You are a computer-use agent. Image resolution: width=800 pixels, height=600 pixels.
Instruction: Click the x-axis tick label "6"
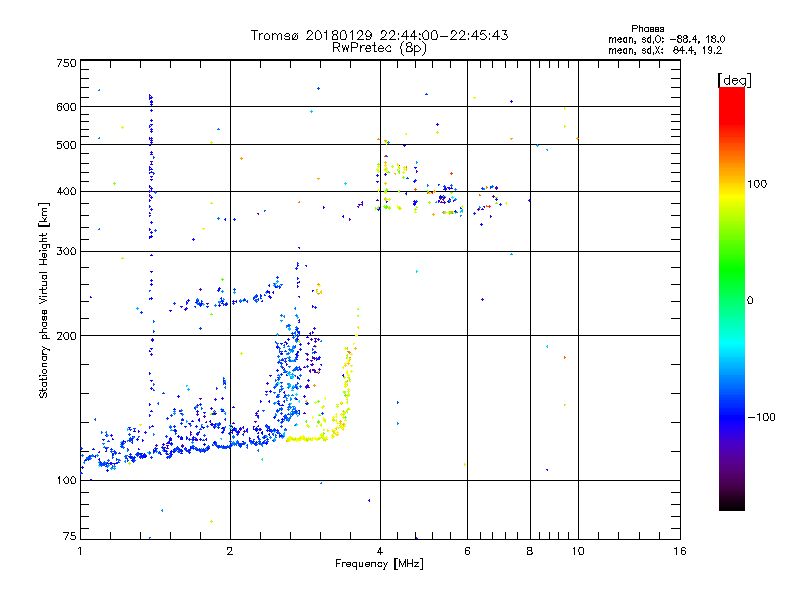(467, 551)
